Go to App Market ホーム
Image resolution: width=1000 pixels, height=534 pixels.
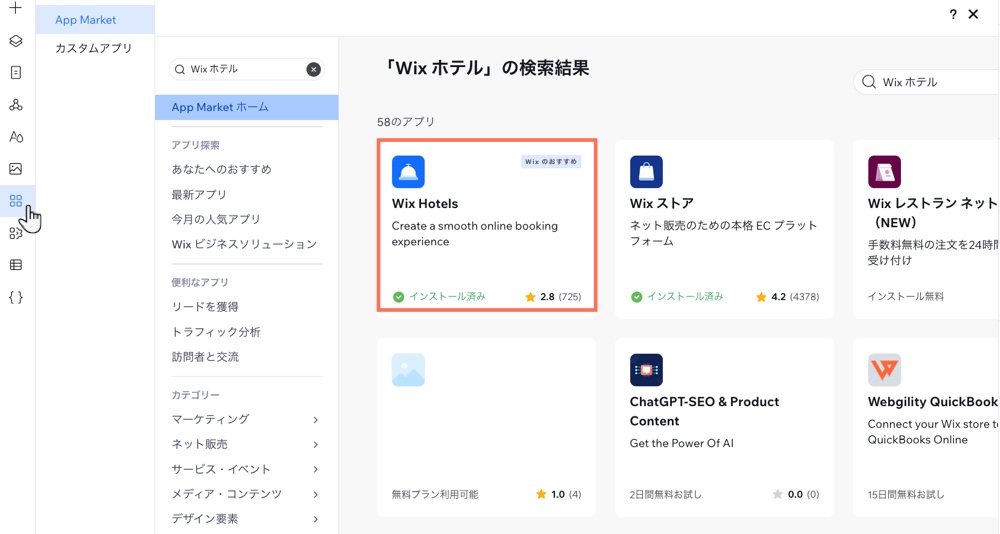(x=246, y=107)
